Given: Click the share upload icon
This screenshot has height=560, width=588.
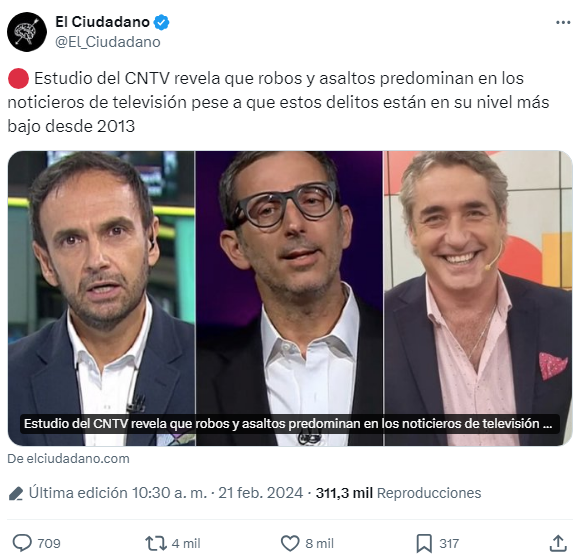Looking at the screenshot, I should coord(558,543).
